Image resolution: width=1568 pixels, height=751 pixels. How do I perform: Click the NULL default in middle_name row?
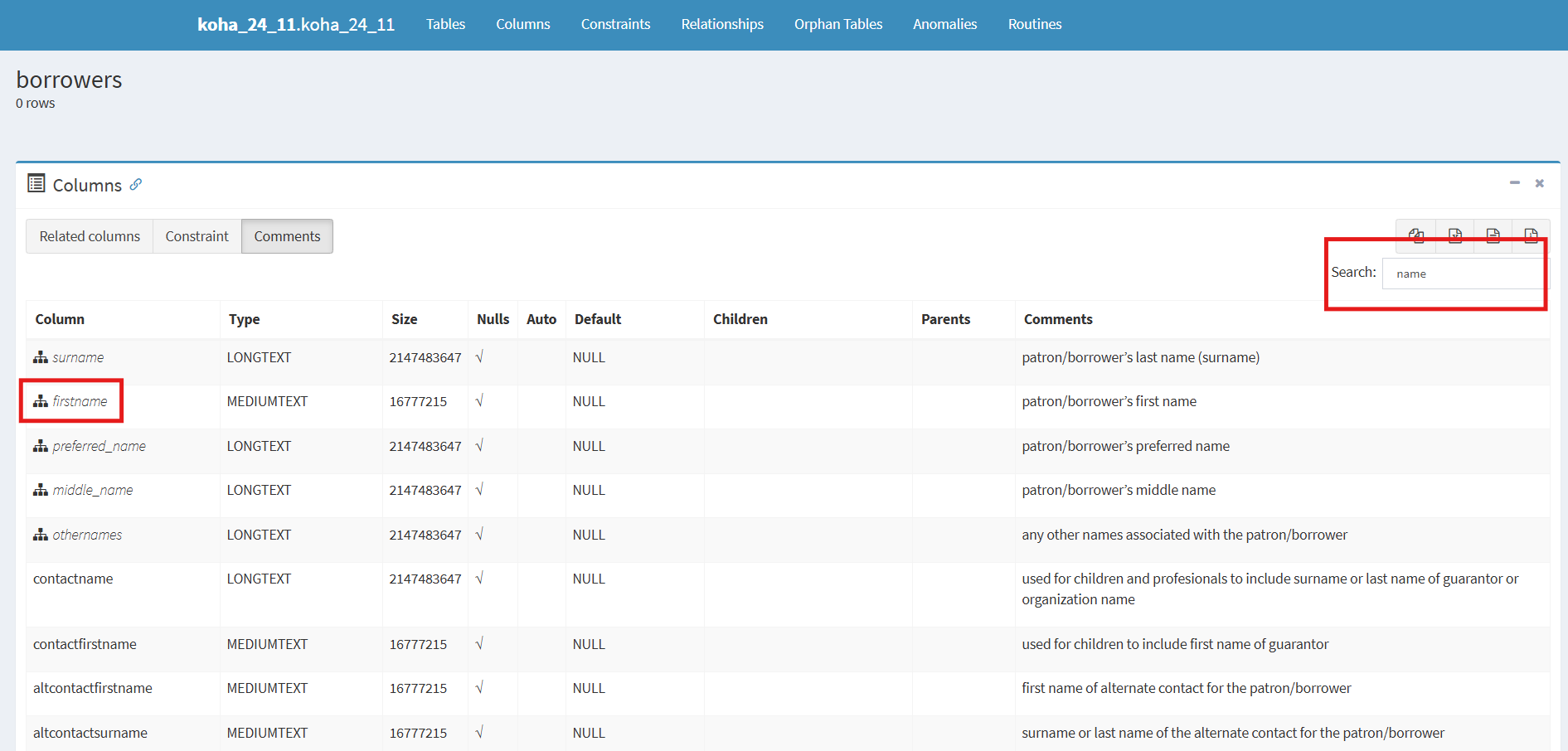(x=589, y=490)
